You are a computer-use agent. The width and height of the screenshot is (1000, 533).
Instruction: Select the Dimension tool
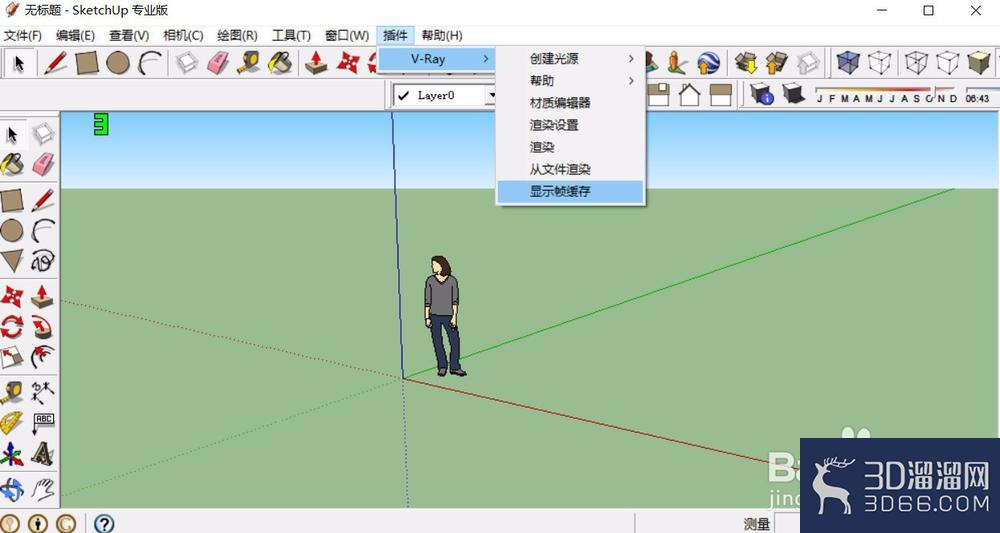pos(43,393)
